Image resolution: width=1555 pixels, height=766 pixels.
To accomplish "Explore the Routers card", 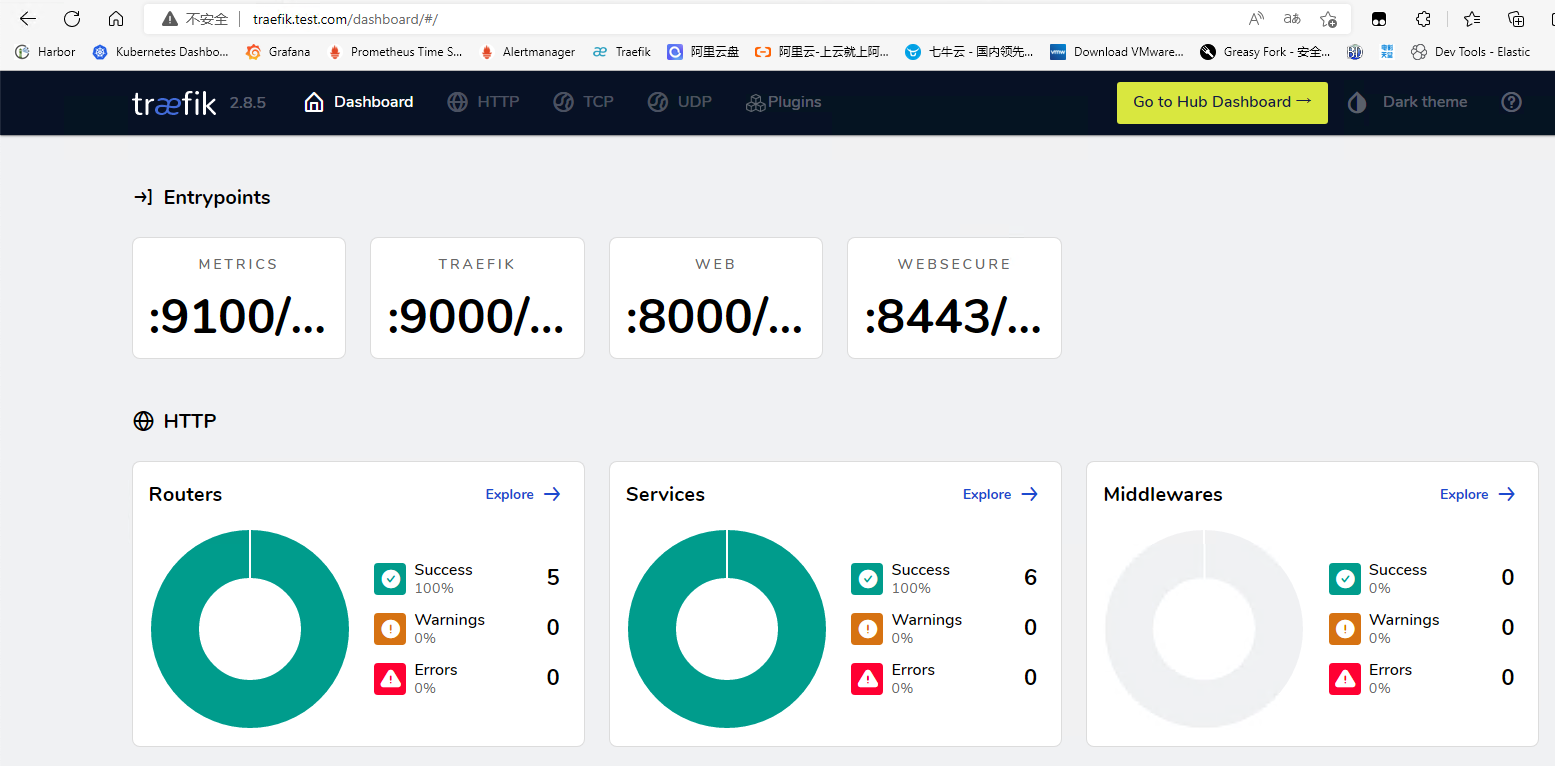I will tap(523, 494).
